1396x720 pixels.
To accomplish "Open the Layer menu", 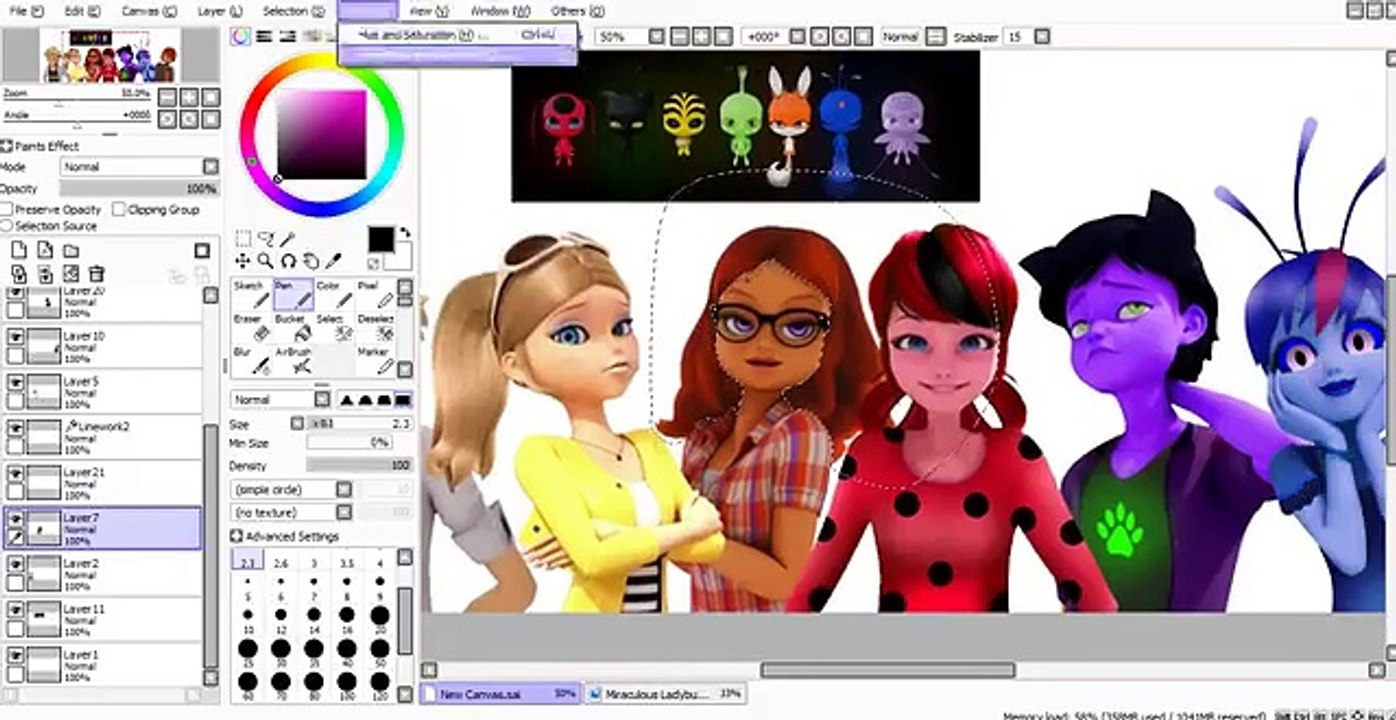I will [x=220, y=11].
